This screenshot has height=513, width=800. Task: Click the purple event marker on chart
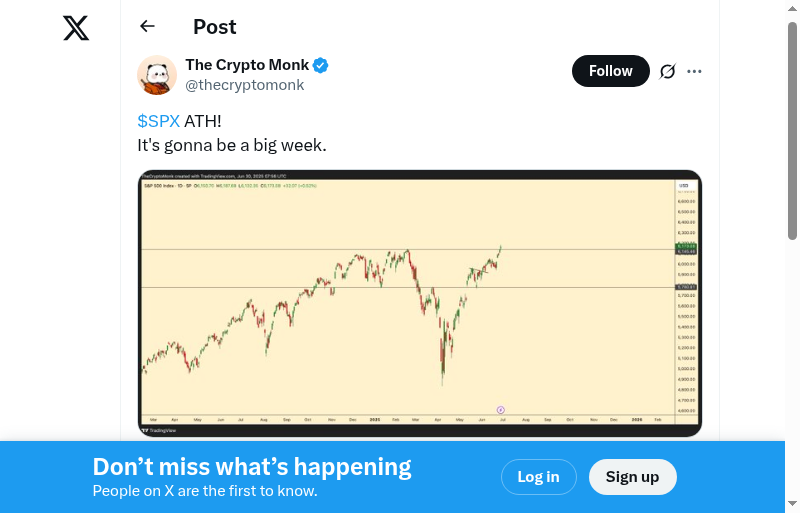pyautogui.click(x=500, y=409)
